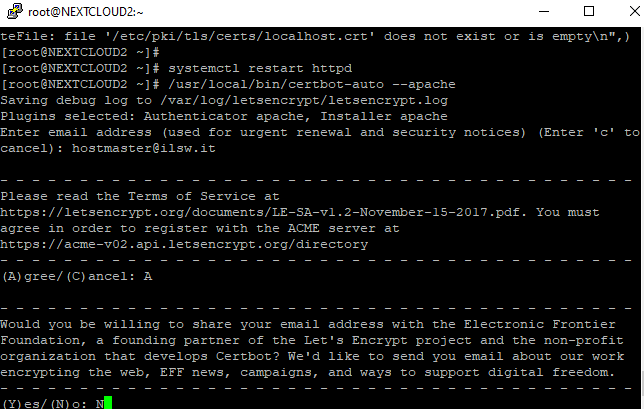Click the terminal's vertical scrollbar
The height and width of the screenshot is (409, 644).
[642, 218]
